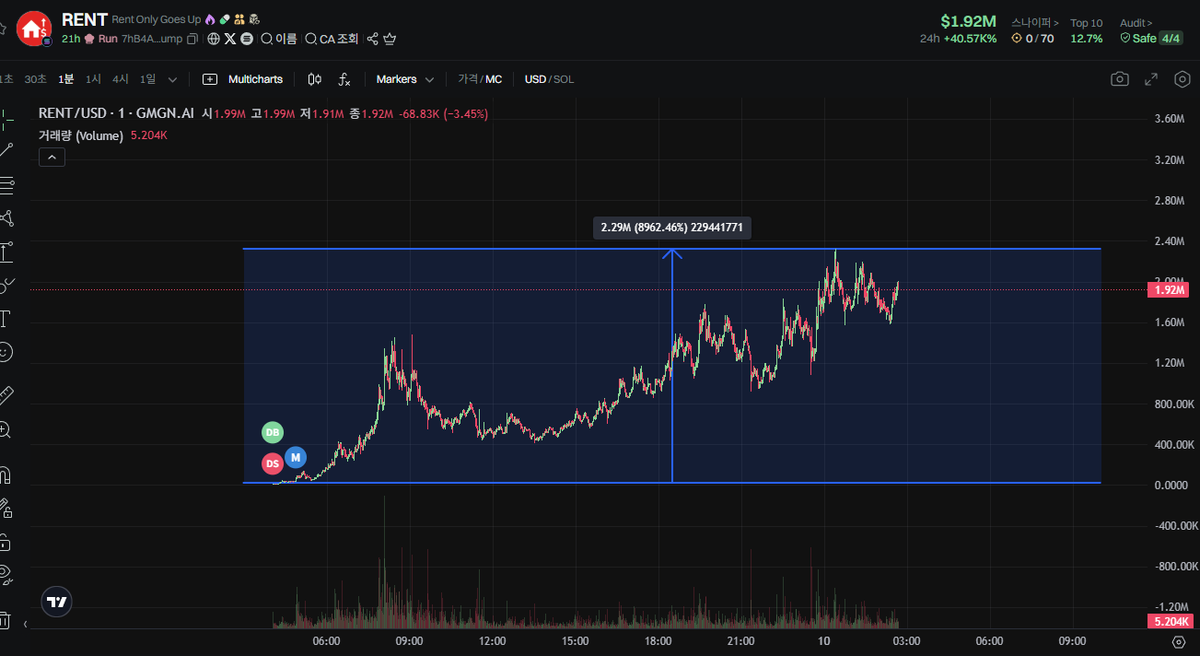The image size is (1200, 656).
Task: Select the Fibonacci retracement tool
Action: (x=6, y=184)
